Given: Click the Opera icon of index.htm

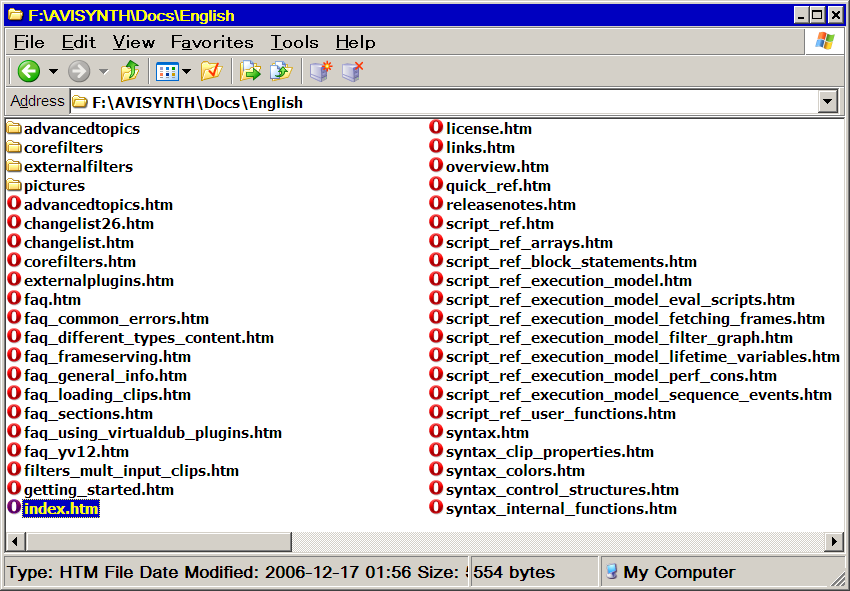Looking at the screenshot, I should (14, 508).
